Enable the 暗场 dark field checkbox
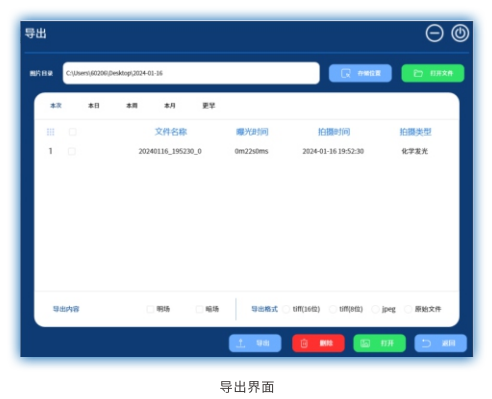The image size is (492, 399). point(199,309)
